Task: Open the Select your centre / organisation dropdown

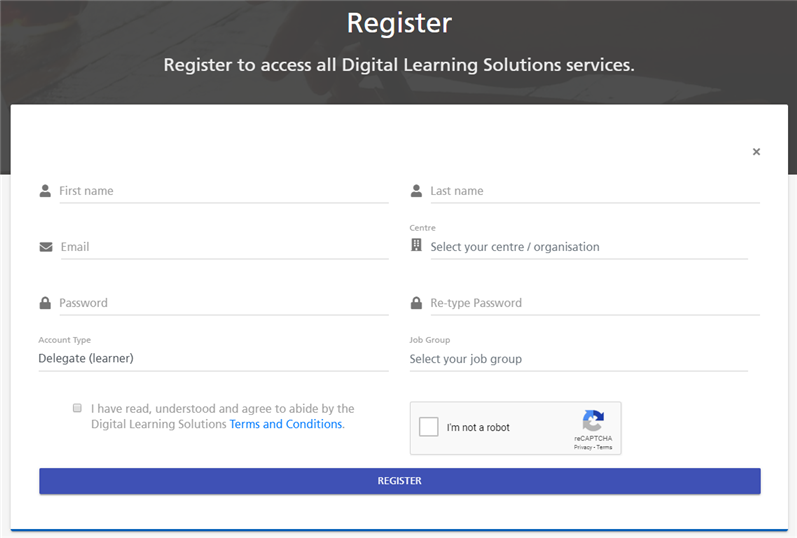Action: coord(589,247)
